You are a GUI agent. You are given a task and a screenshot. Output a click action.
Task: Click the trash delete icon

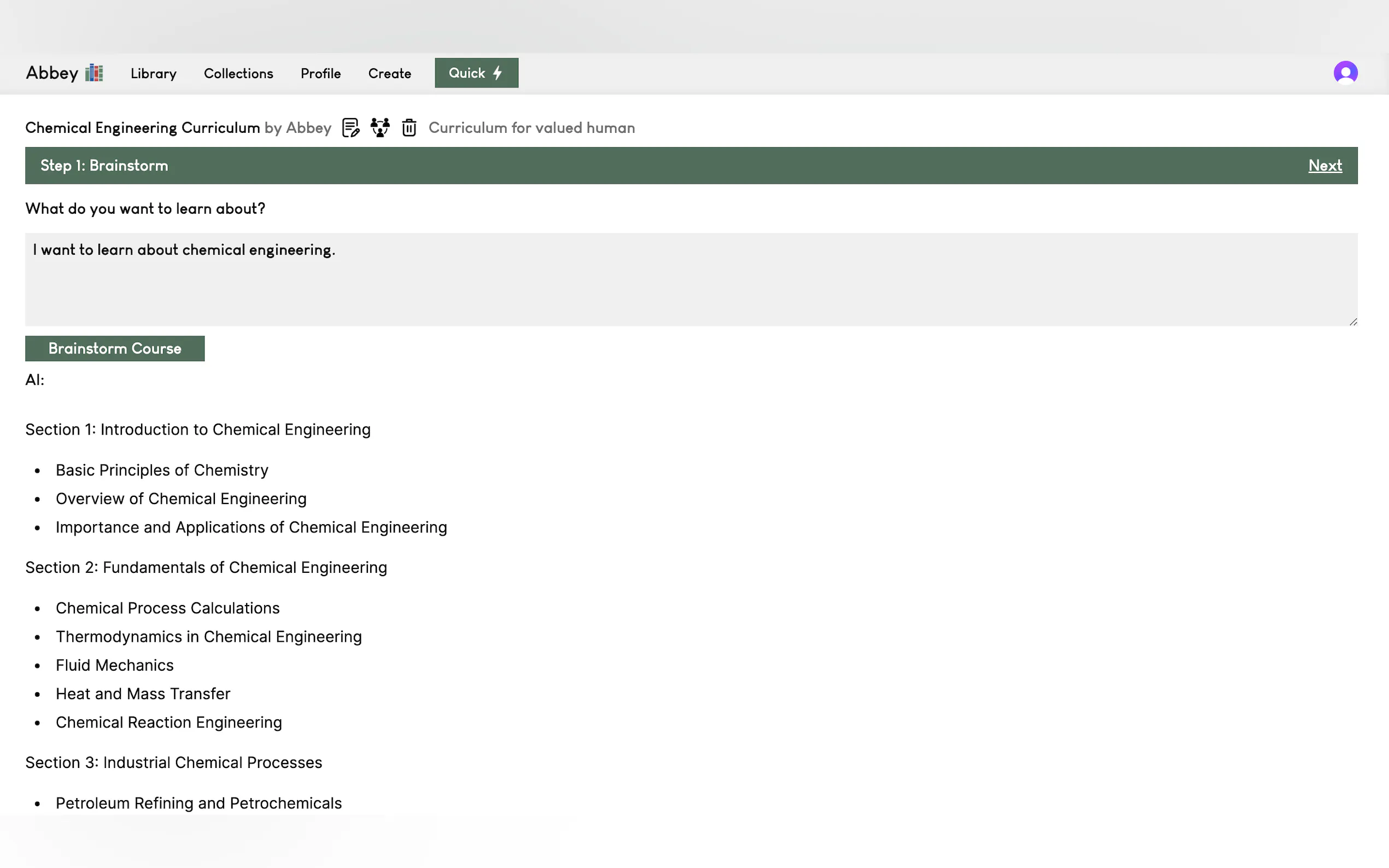409,127
